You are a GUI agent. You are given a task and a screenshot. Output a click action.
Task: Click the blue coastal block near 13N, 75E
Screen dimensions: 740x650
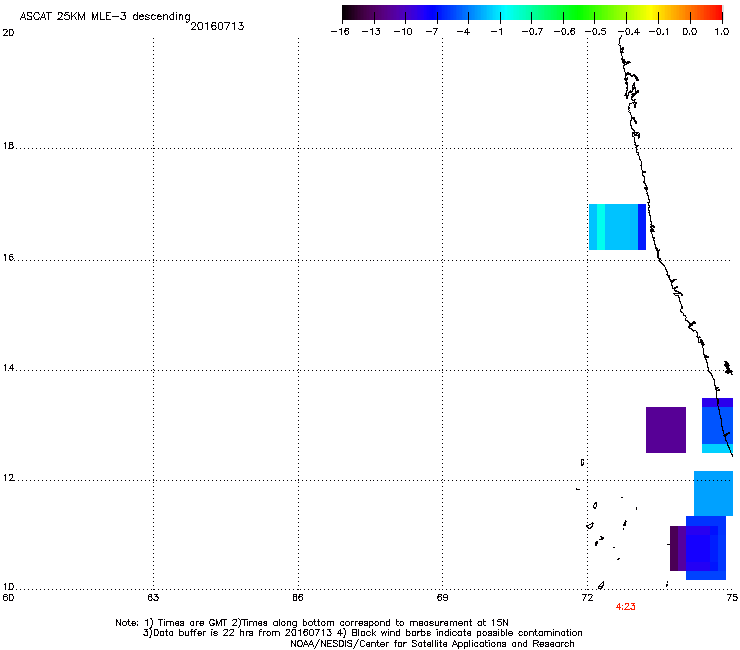[717, 425]
